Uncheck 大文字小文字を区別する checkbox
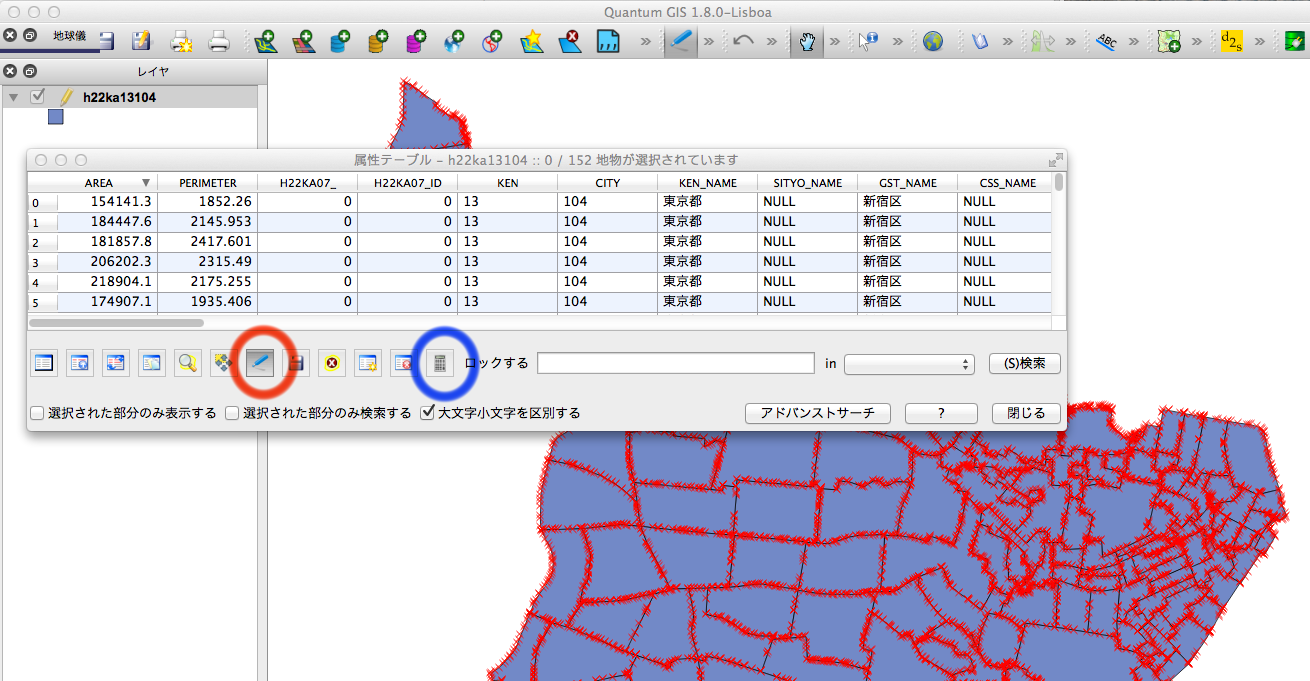1310x681 pixels. (x=427, y=413)
